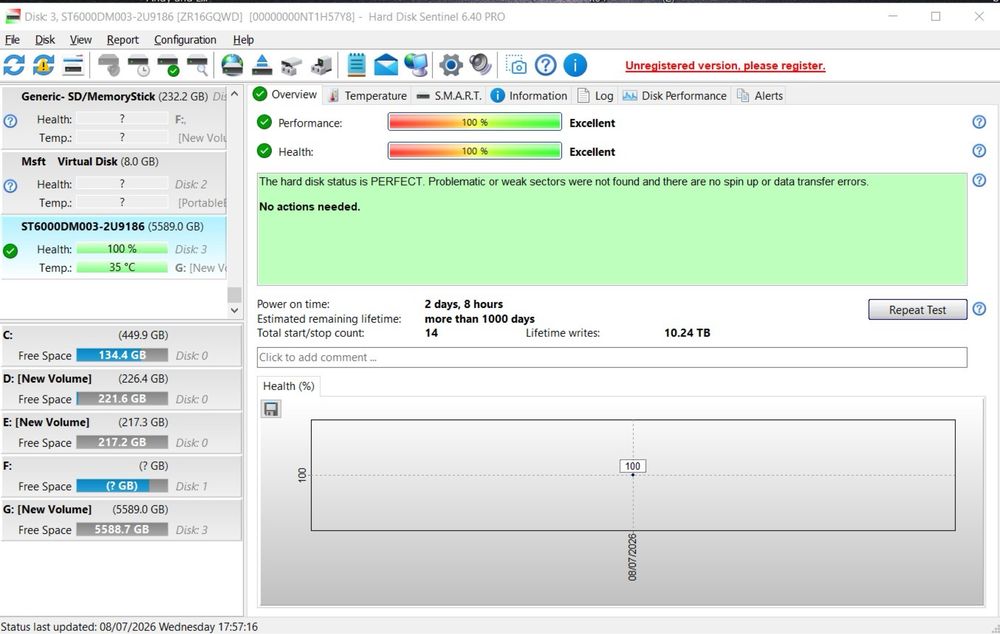Click the greyed disk with shield toolbar icon
This screenshot has width=1000, height=634.
(x=109, y=65)
